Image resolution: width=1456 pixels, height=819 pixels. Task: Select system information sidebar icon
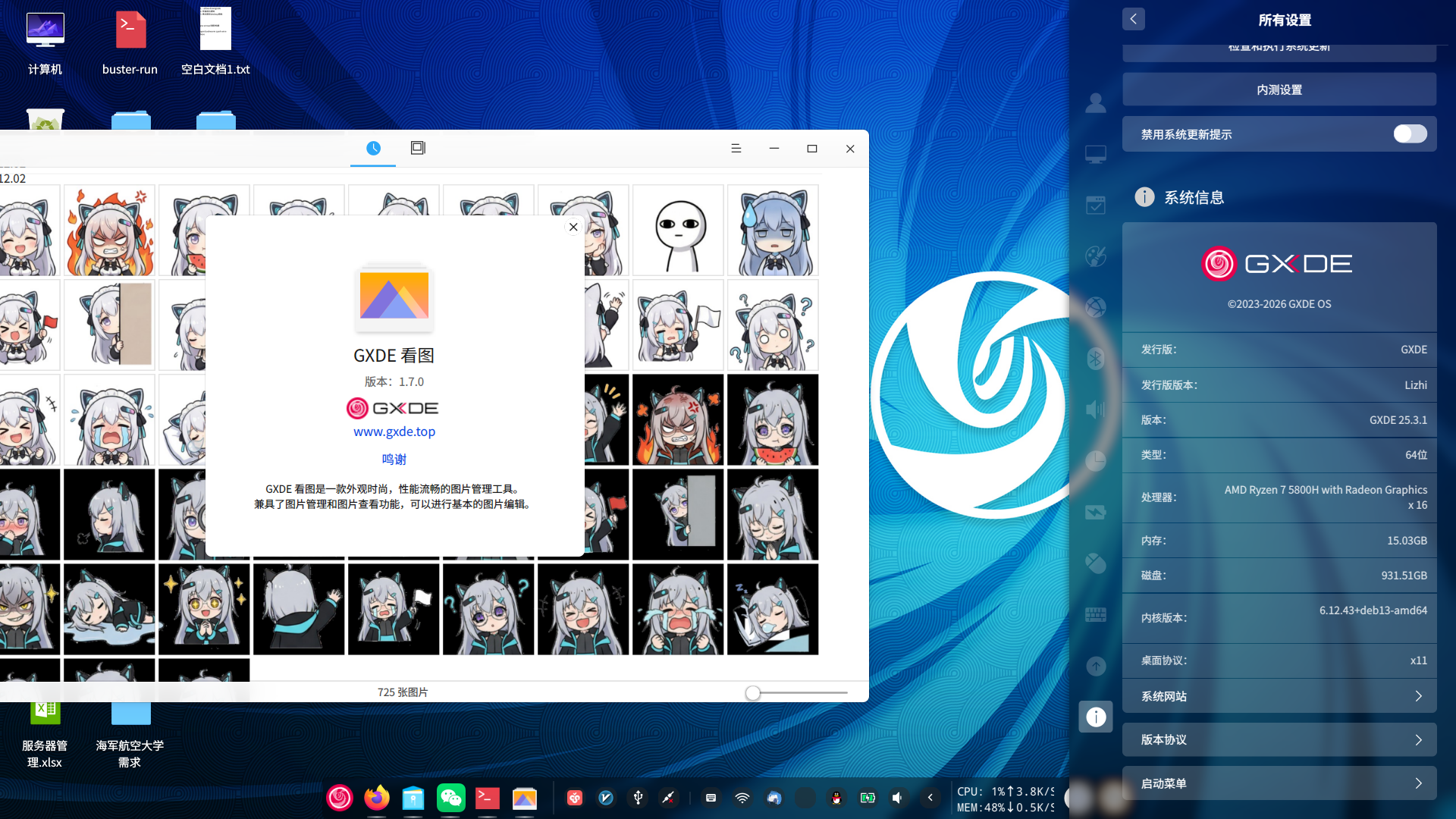[1096, 717]
